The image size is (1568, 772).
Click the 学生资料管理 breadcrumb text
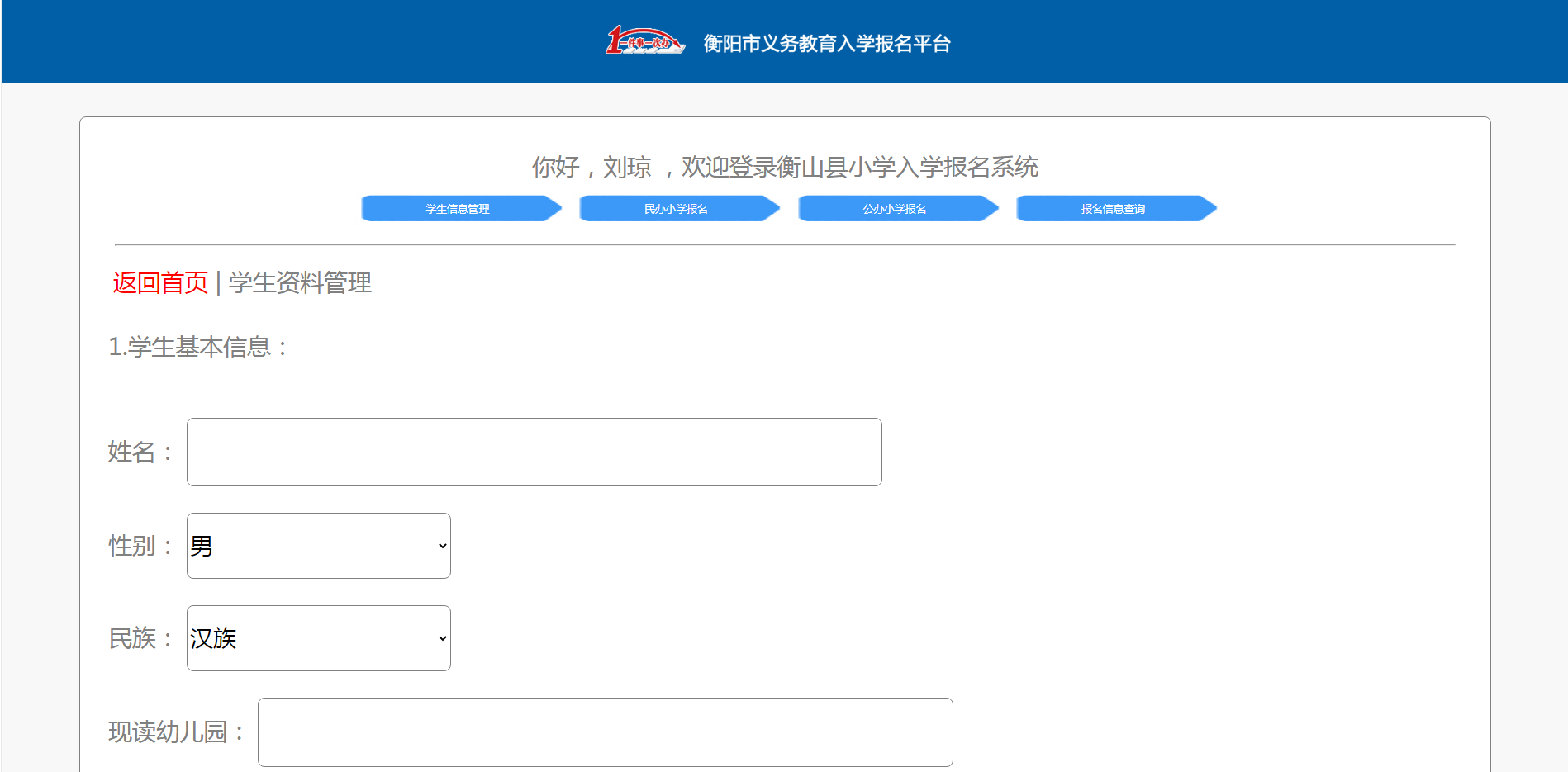300,283
